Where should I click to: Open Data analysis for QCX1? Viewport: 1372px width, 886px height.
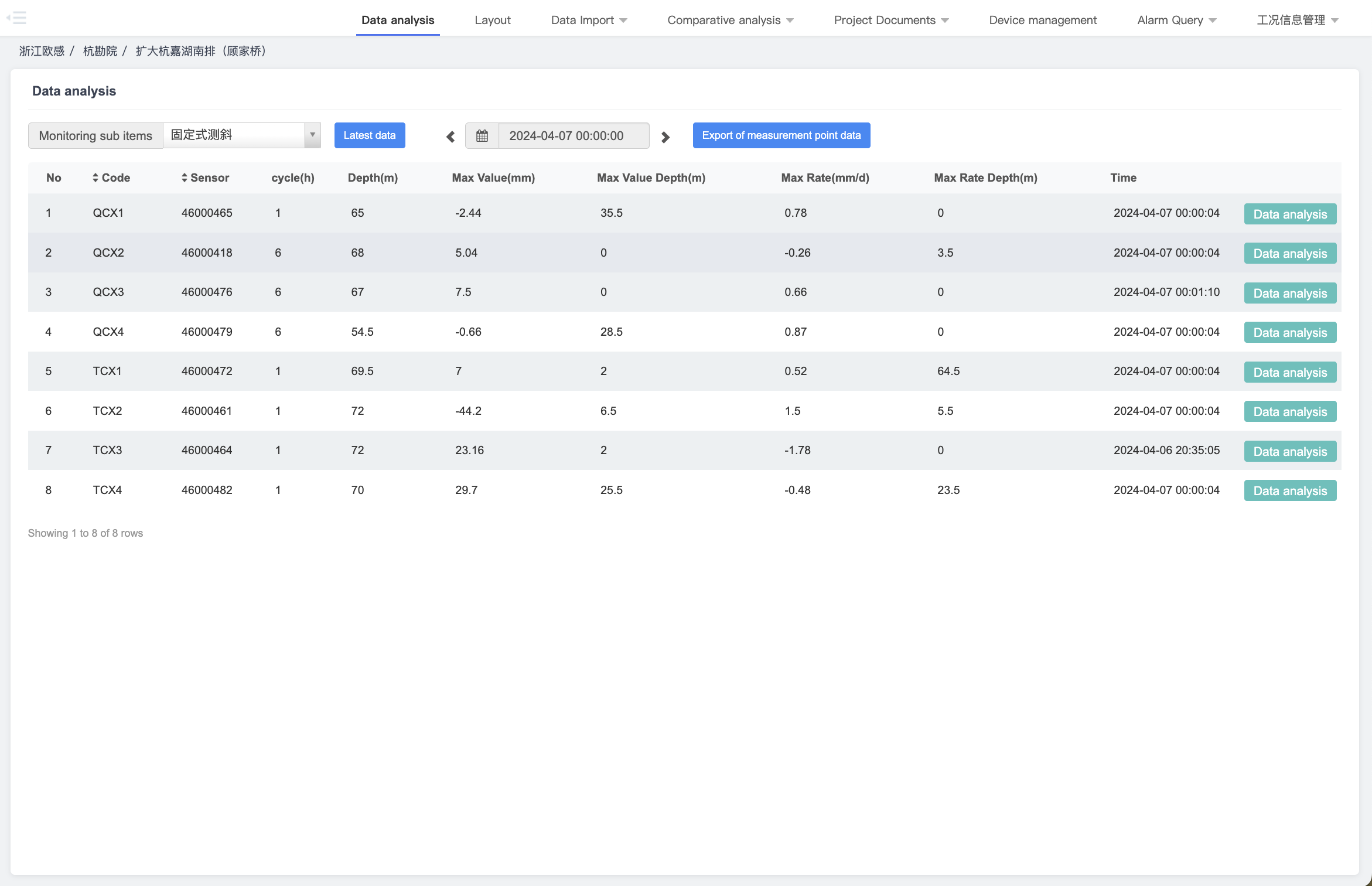click(1290, 214)
